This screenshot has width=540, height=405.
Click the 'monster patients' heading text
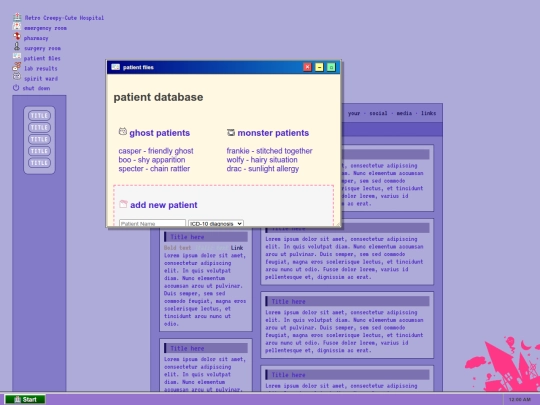(273, 133)
